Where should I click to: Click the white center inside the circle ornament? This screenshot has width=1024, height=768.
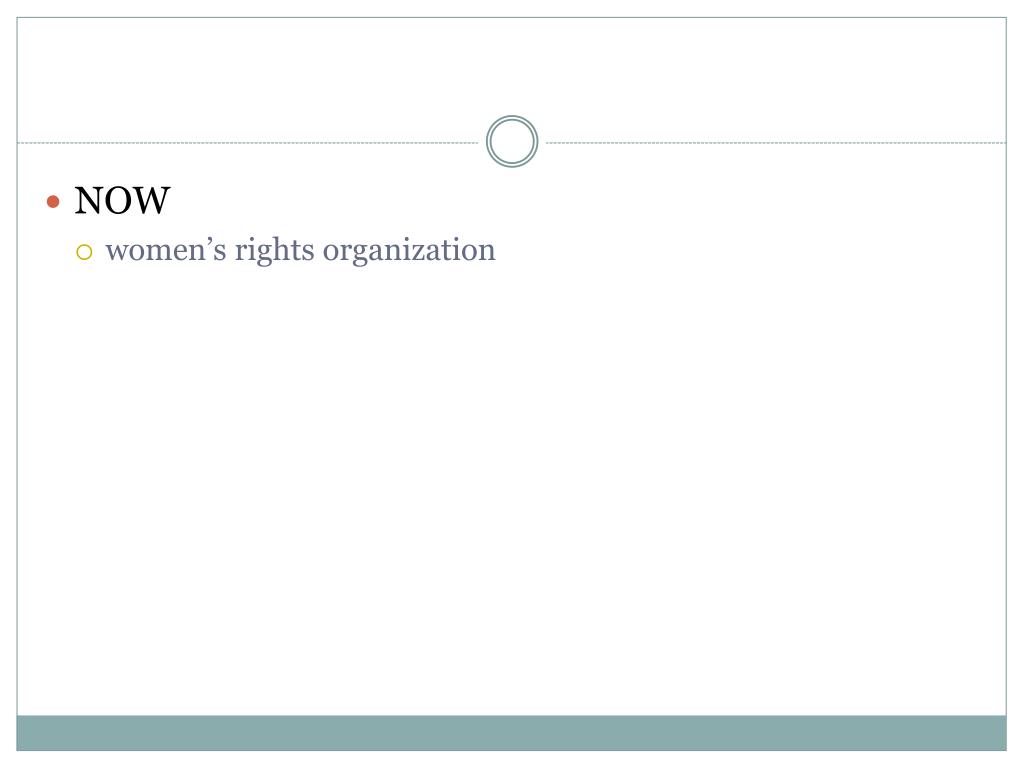(512, 142)
